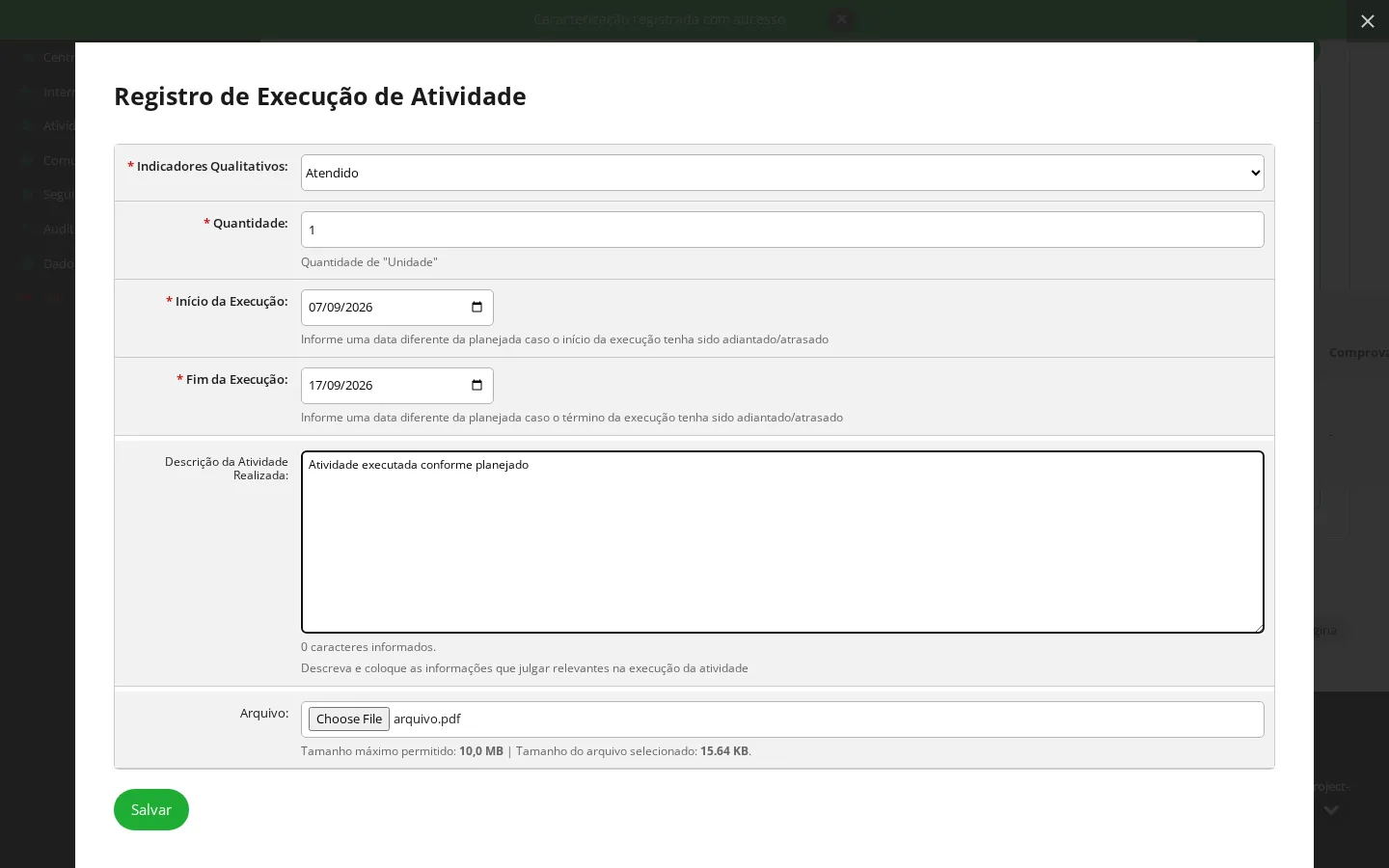
Task: Click the 'Registro de Execução de Atividade' heading
Action: click(320, 96)
